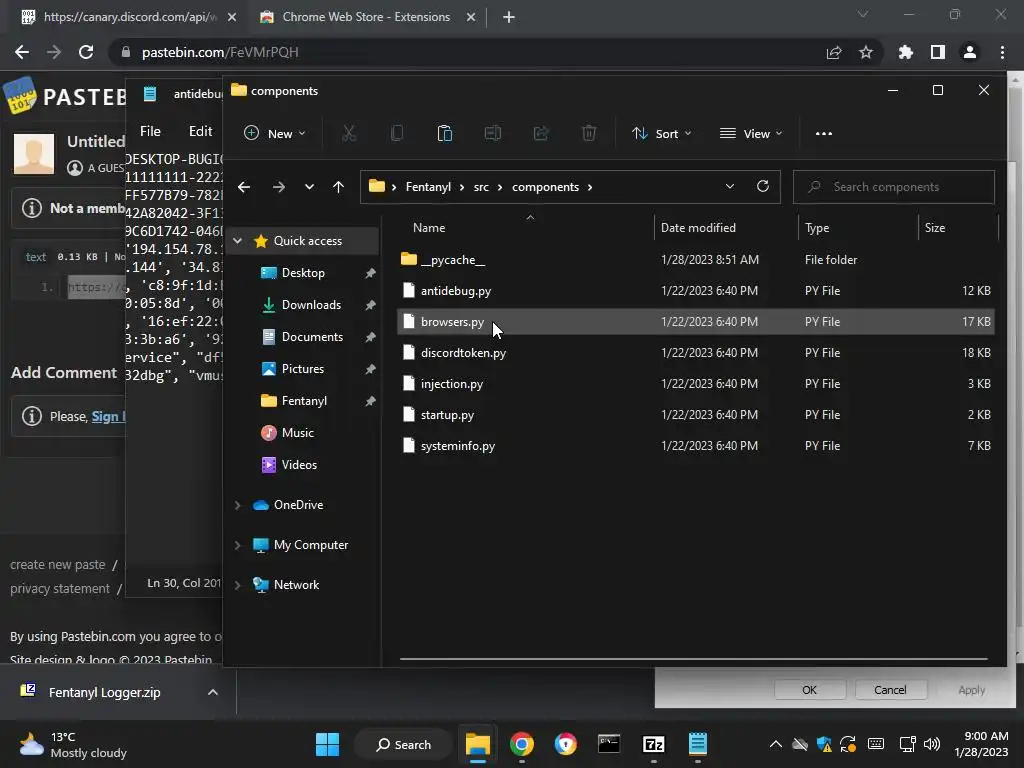Open the 7-Zip taskbar icon
1024x768 pixels.
(x=653, y=744)
